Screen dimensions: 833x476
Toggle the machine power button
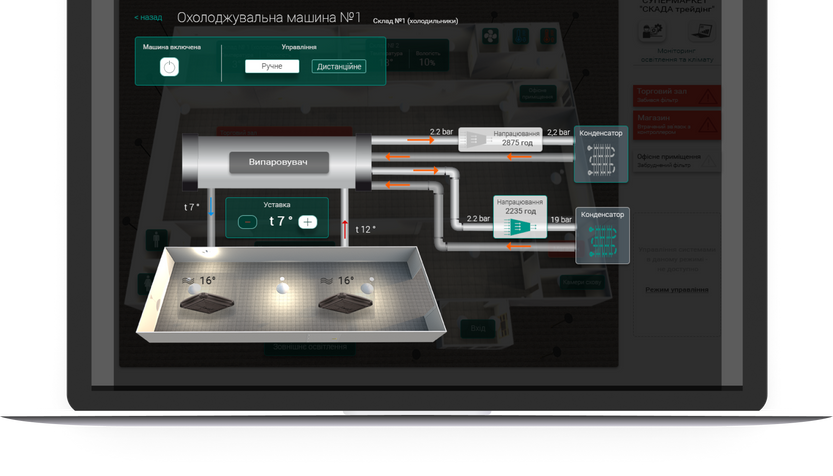[x=169, y=68]
